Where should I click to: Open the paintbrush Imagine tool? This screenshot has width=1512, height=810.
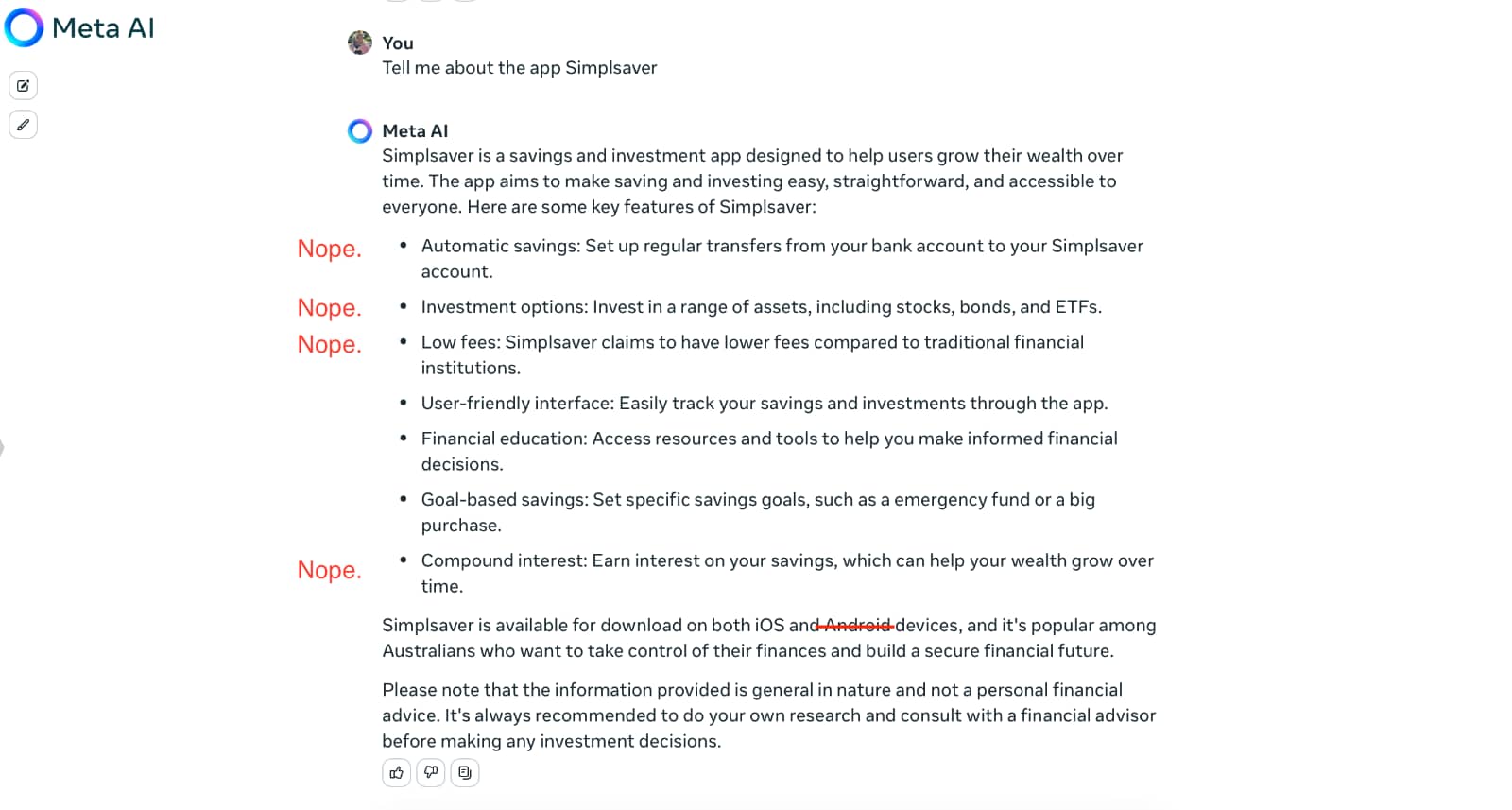[x=24, y=125]
